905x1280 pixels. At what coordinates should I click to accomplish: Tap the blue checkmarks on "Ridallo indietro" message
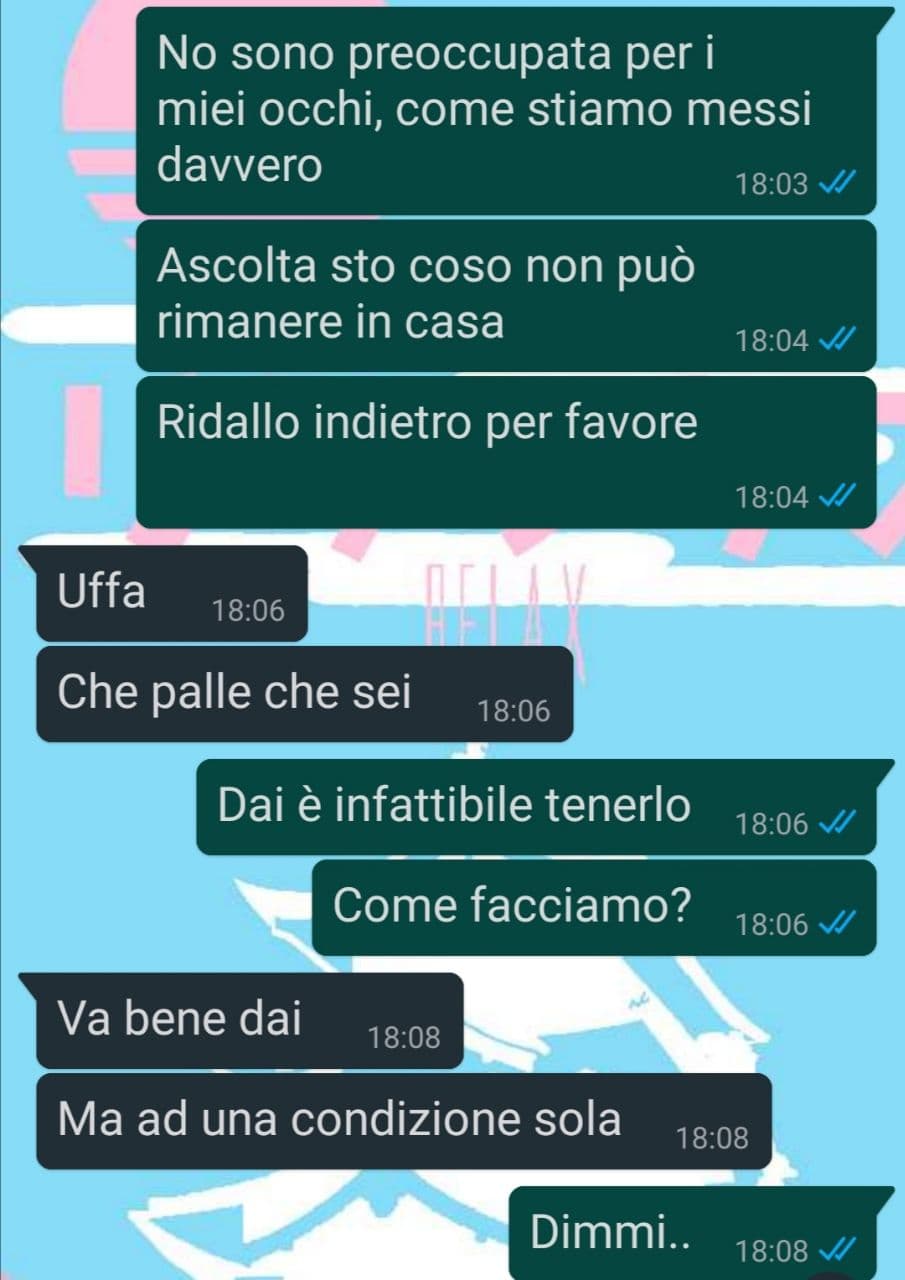pos(835,497)
